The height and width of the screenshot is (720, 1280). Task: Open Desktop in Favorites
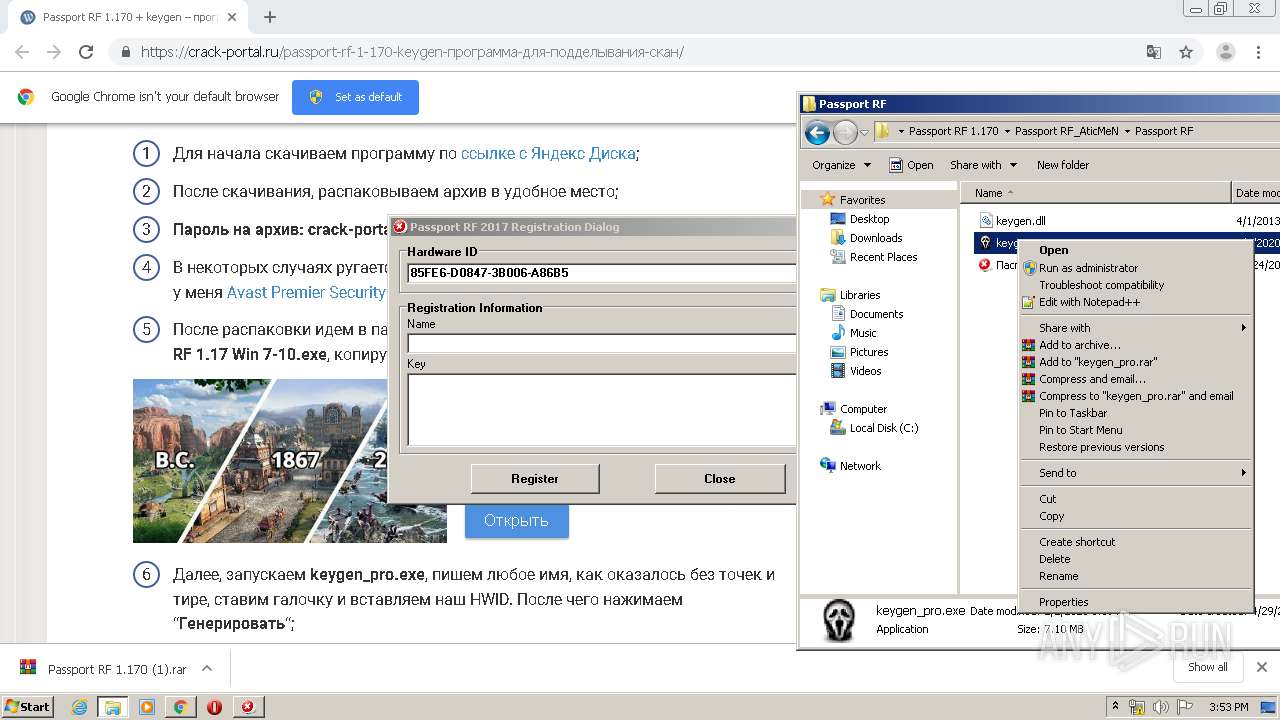(869, 219)
